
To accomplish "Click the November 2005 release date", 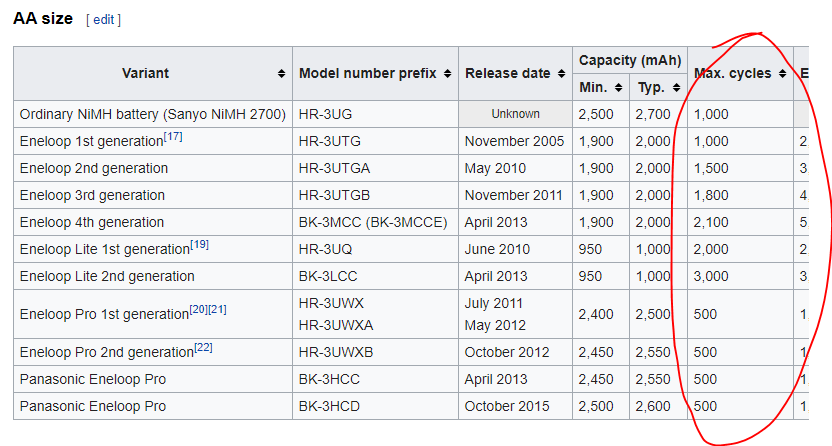I will tap(515, 141).
